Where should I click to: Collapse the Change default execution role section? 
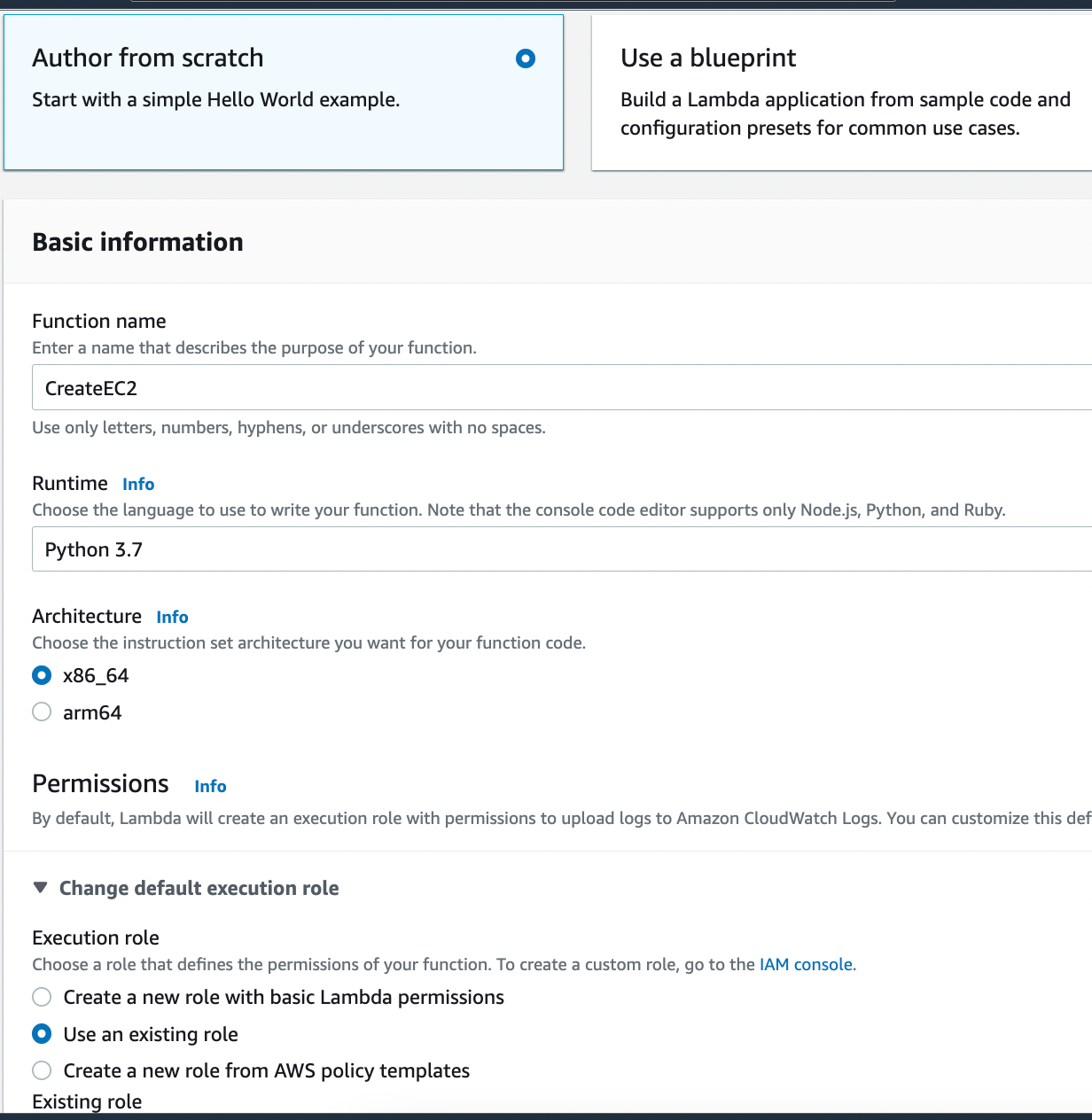[x=199, y=888]
